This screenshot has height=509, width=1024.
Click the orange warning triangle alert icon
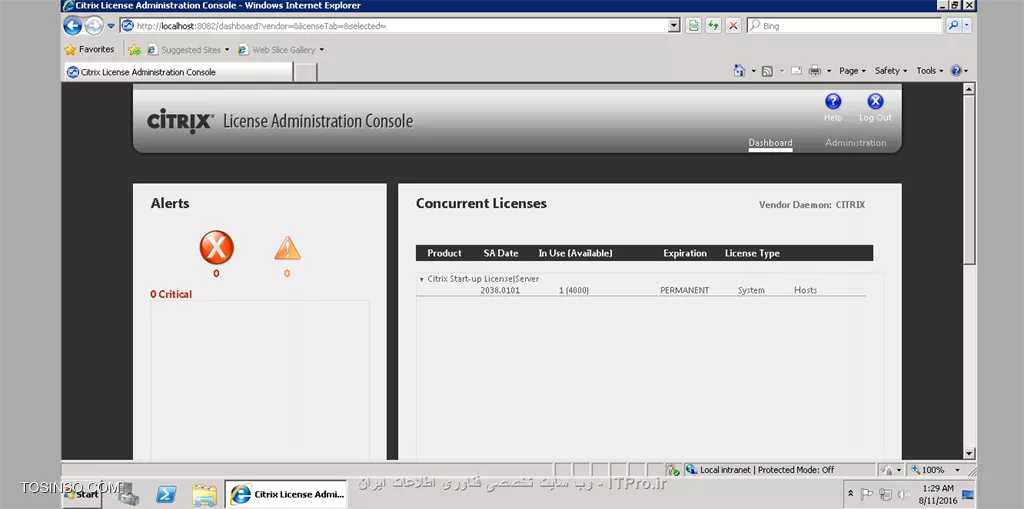(x=287, y=248)
